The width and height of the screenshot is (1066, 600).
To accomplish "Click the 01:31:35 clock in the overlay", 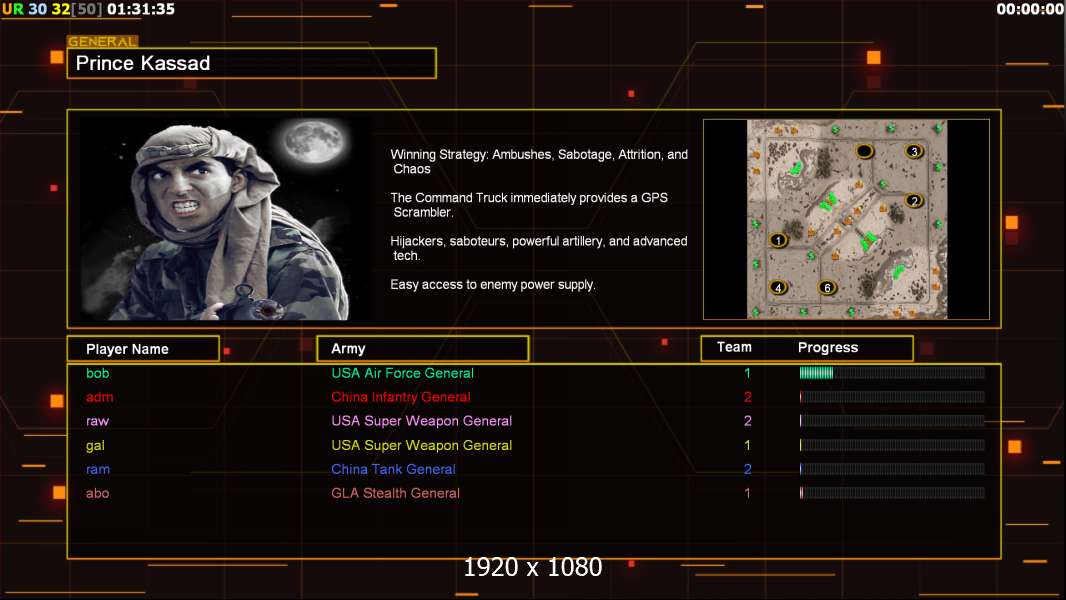I will 141,10.
